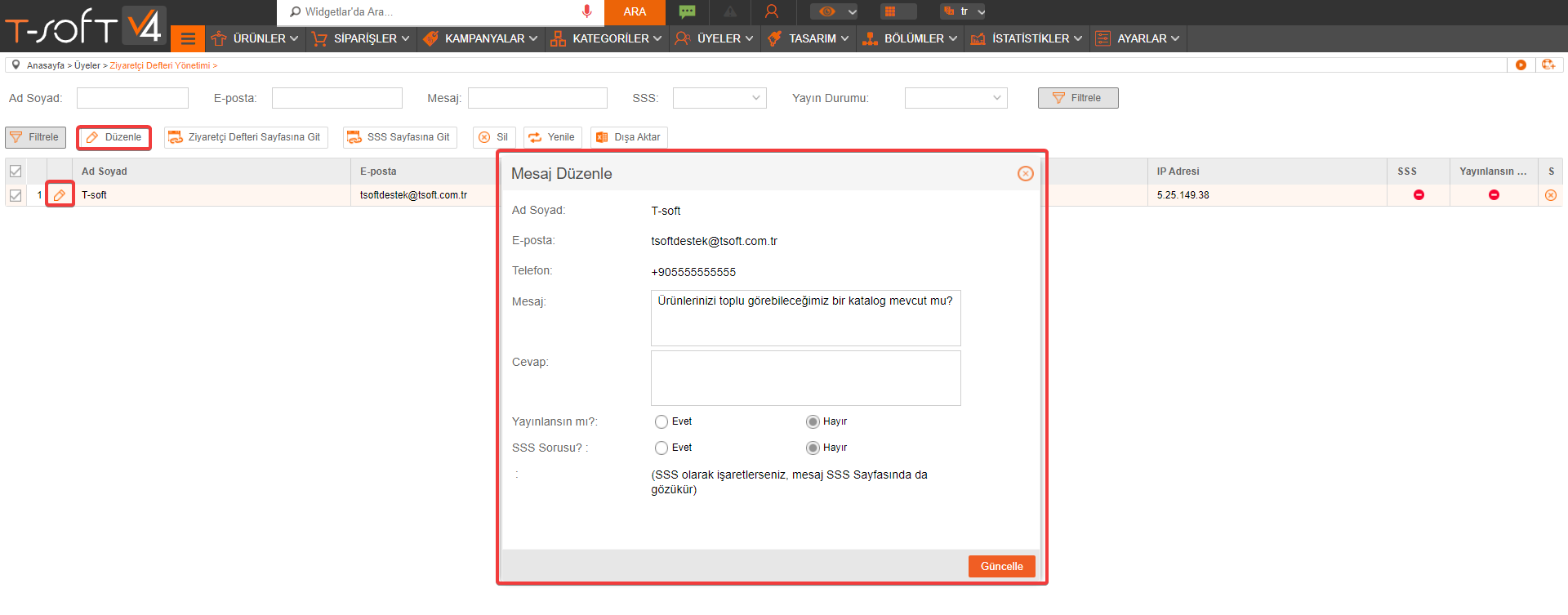Click the Cevap text area in dialog
The height and width of the screenshot is (615, 1568).
click(x=805, y=378)
